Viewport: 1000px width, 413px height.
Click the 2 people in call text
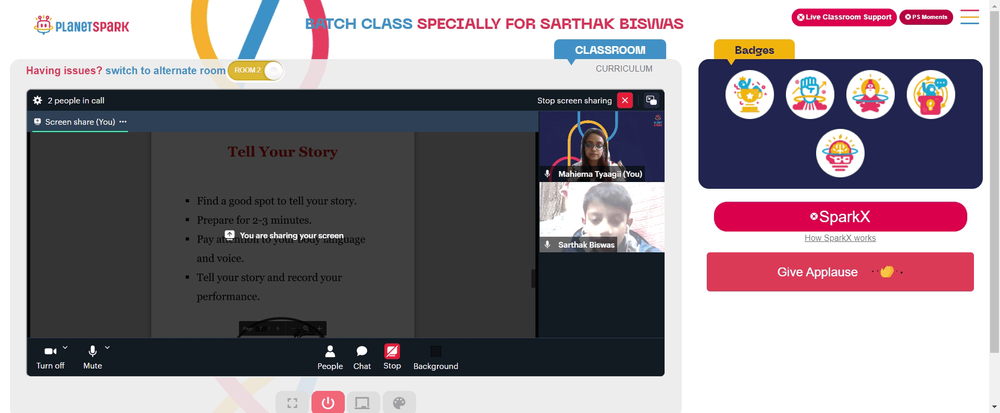[76, 100]
